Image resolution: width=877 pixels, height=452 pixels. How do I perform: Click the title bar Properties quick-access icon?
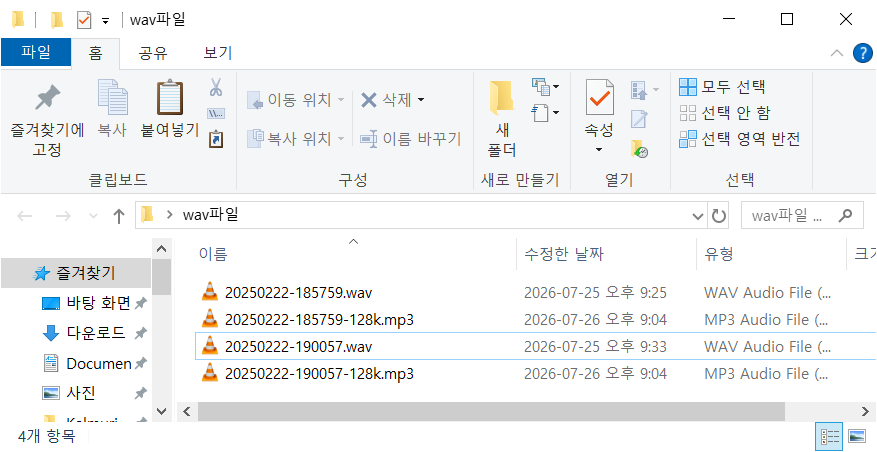click(x=83, y=21)
